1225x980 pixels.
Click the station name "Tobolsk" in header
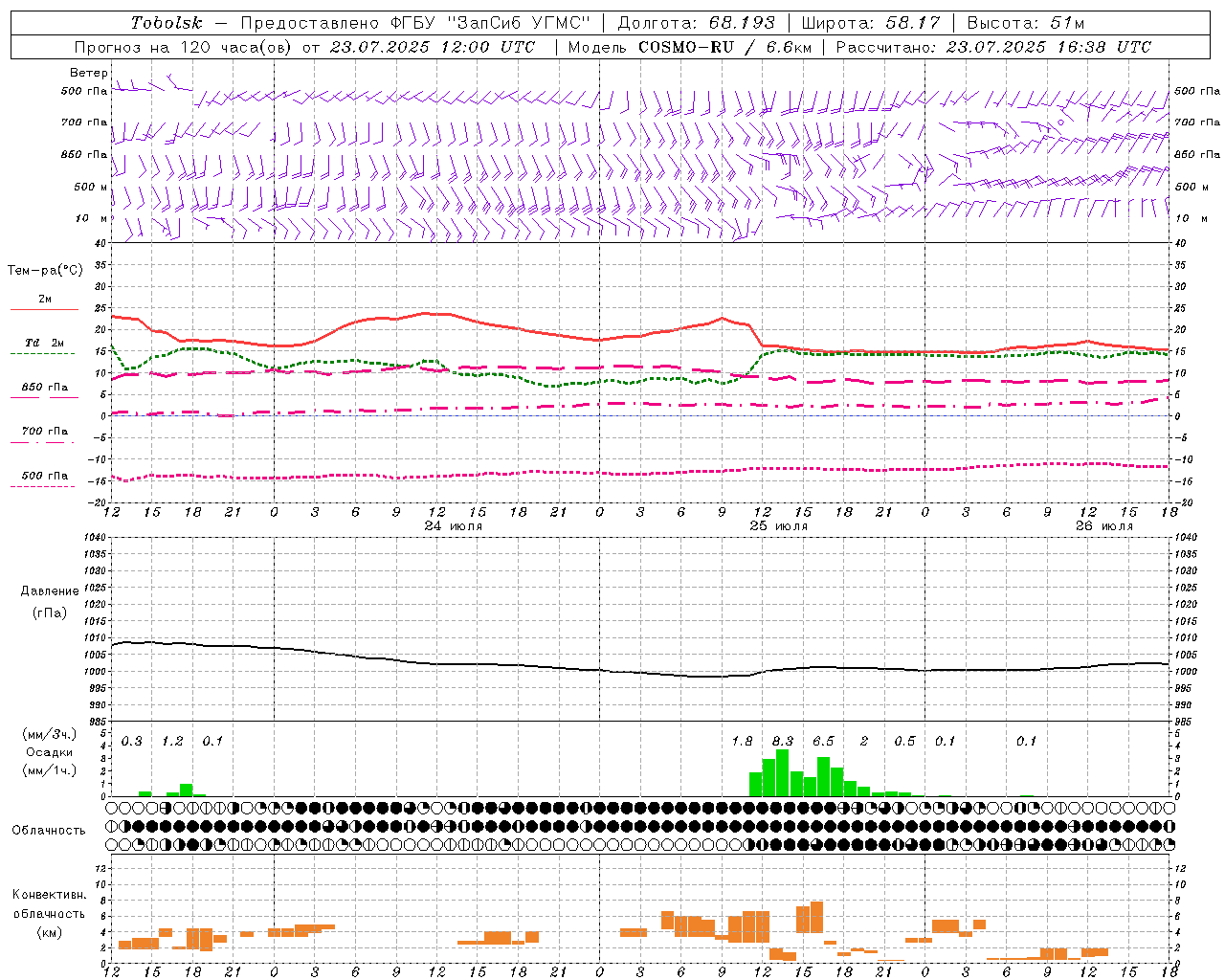[167, 23]
